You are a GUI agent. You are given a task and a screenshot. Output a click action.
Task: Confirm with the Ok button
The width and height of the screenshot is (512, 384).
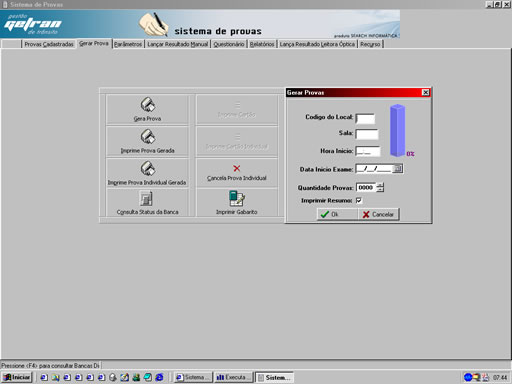[x=337, y=214]
